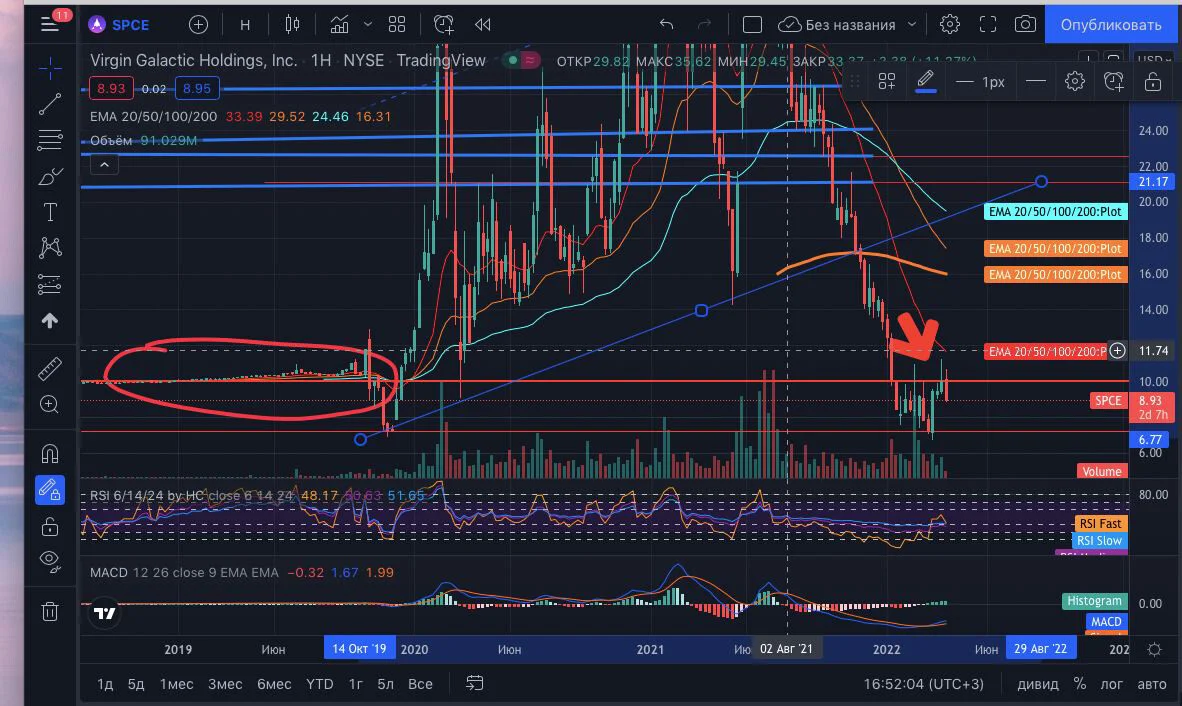Toggle stay in drawing mode
Viewport: 1182px width, 706px height.
[50, 491]
